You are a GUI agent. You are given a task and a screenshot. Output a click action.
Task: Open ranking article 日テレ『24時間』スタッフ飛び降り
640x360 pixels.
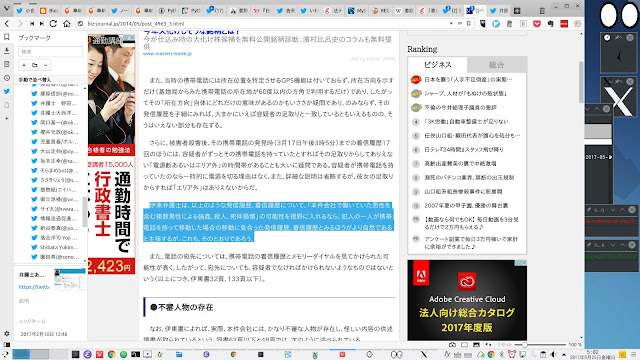point(464,149)
